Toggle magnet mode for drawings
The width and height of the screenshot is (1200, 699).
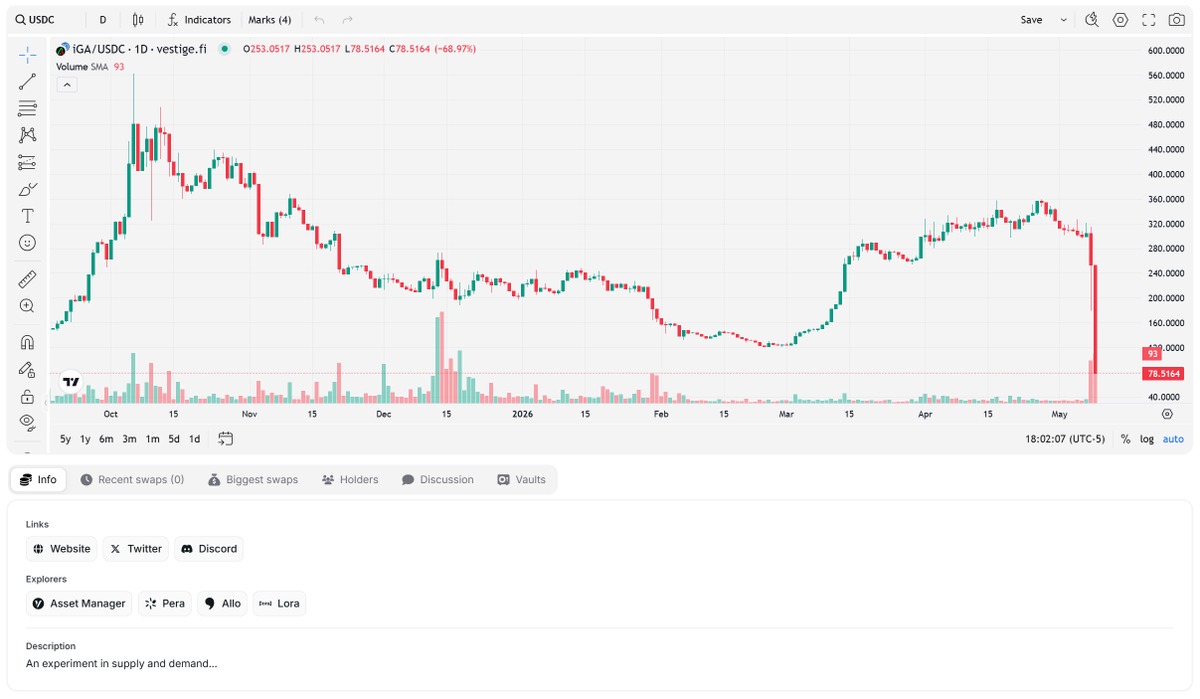[27, 342]
